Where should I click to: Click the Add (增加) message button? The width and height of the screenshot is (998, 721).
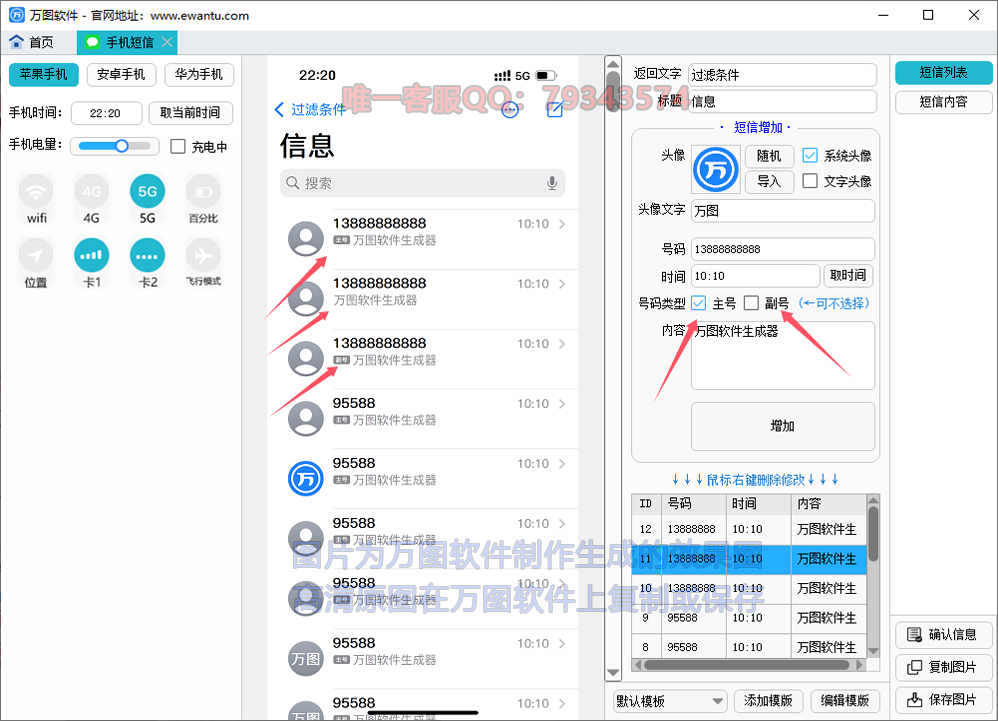click(782, 426)
